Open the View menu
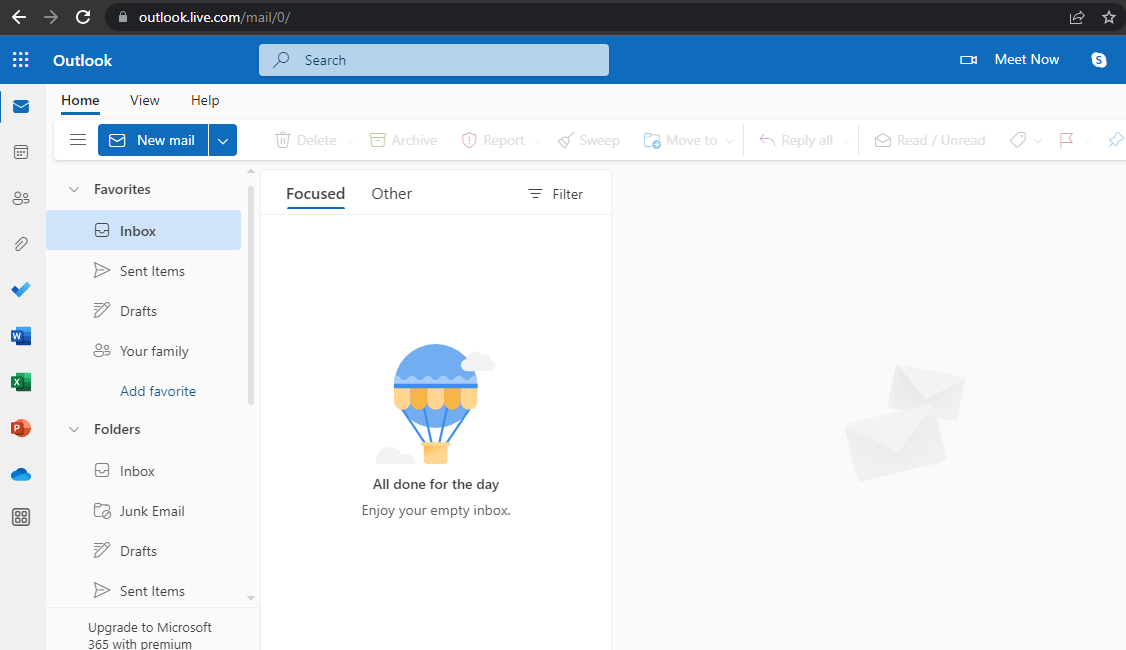Image resolution: width=1126 pixels, height=650 pixels. coord(144,100)
